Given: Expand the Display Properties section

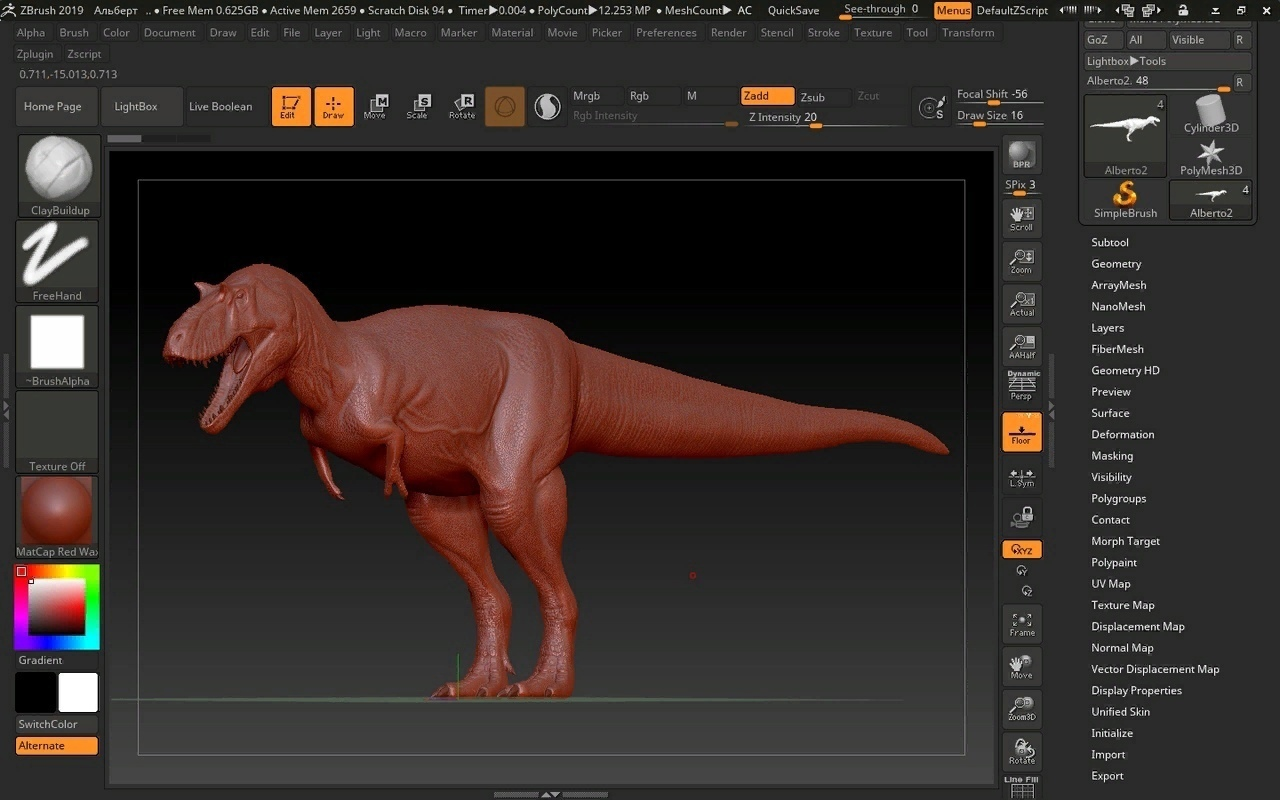Looking at the screenshot, I should [x=1136, y=690].
